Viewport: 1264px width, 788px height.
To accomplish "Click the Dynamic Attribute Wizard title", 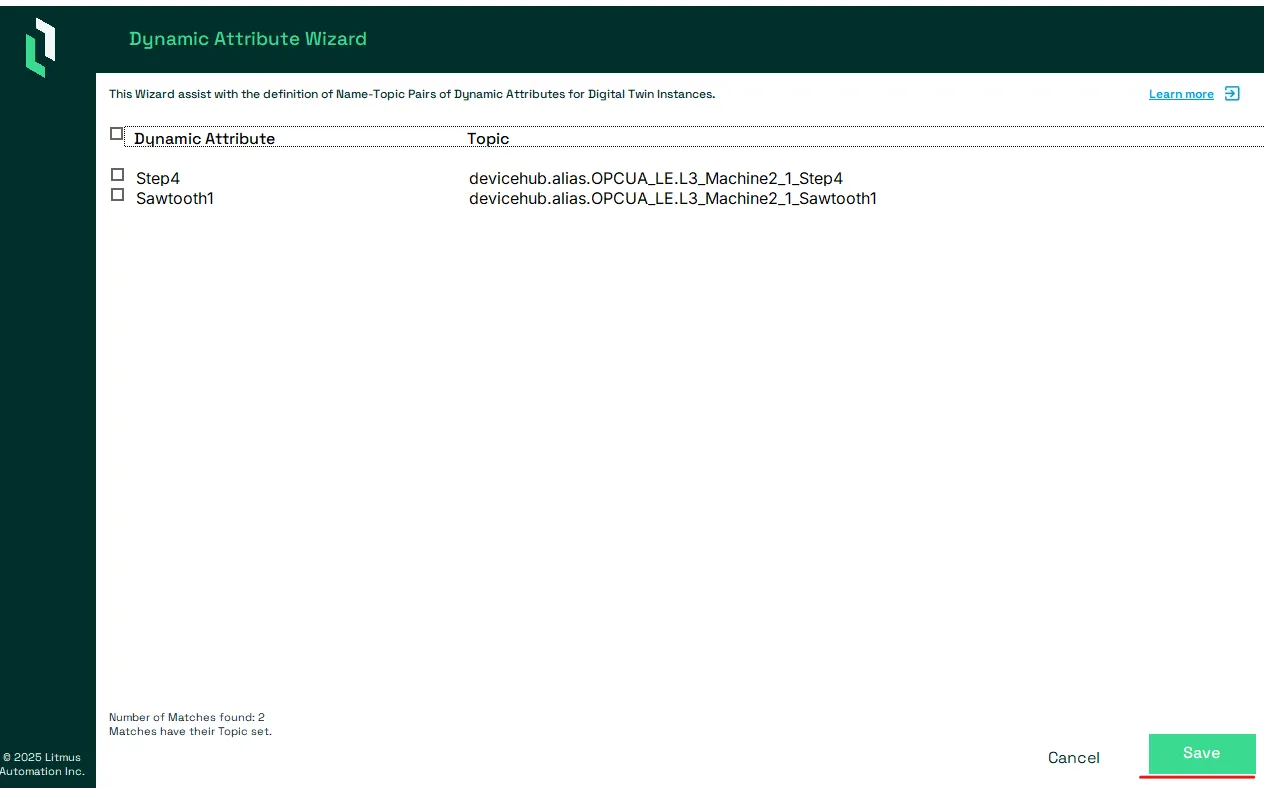I will pos(248,39).
